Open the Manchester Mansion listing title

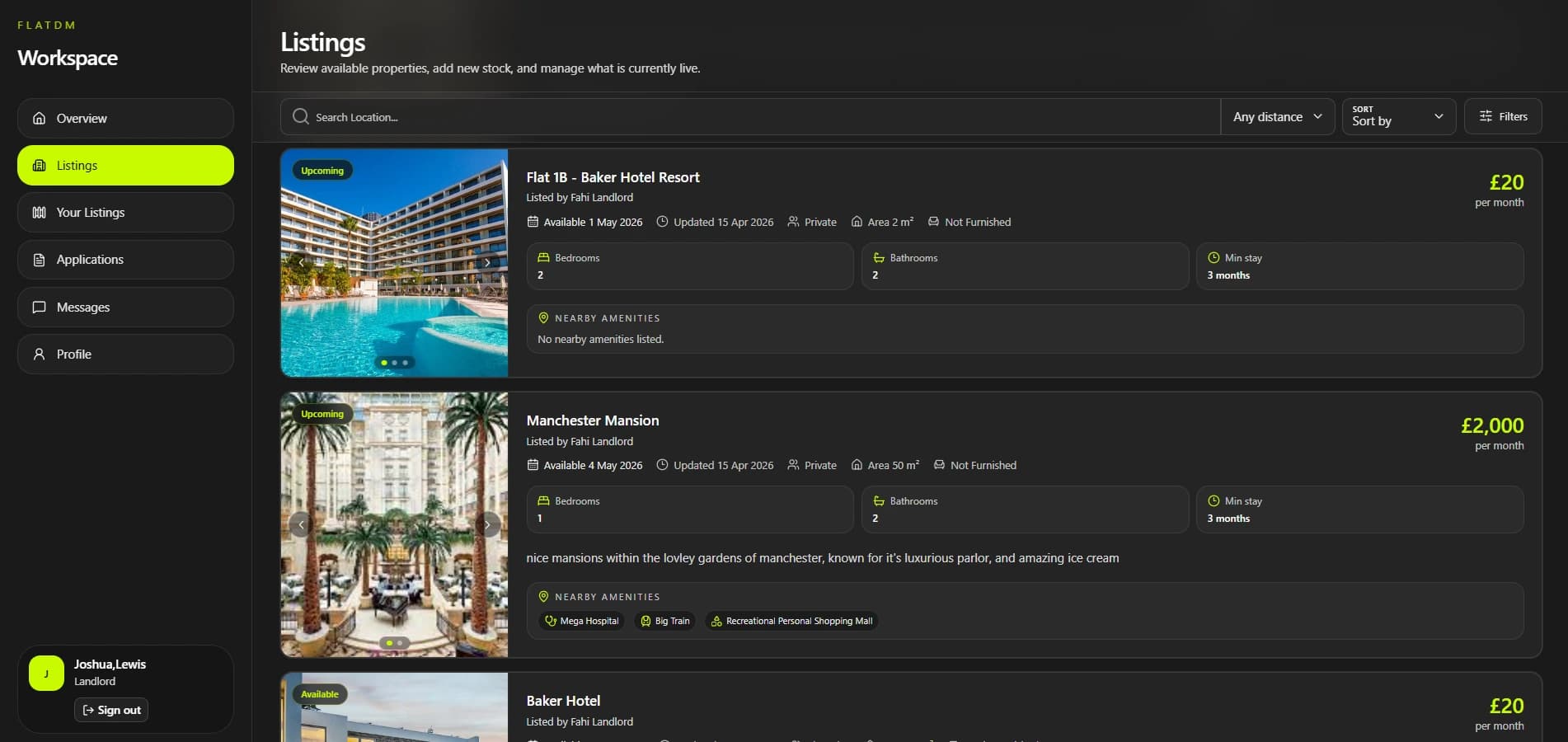coord(593,420)
